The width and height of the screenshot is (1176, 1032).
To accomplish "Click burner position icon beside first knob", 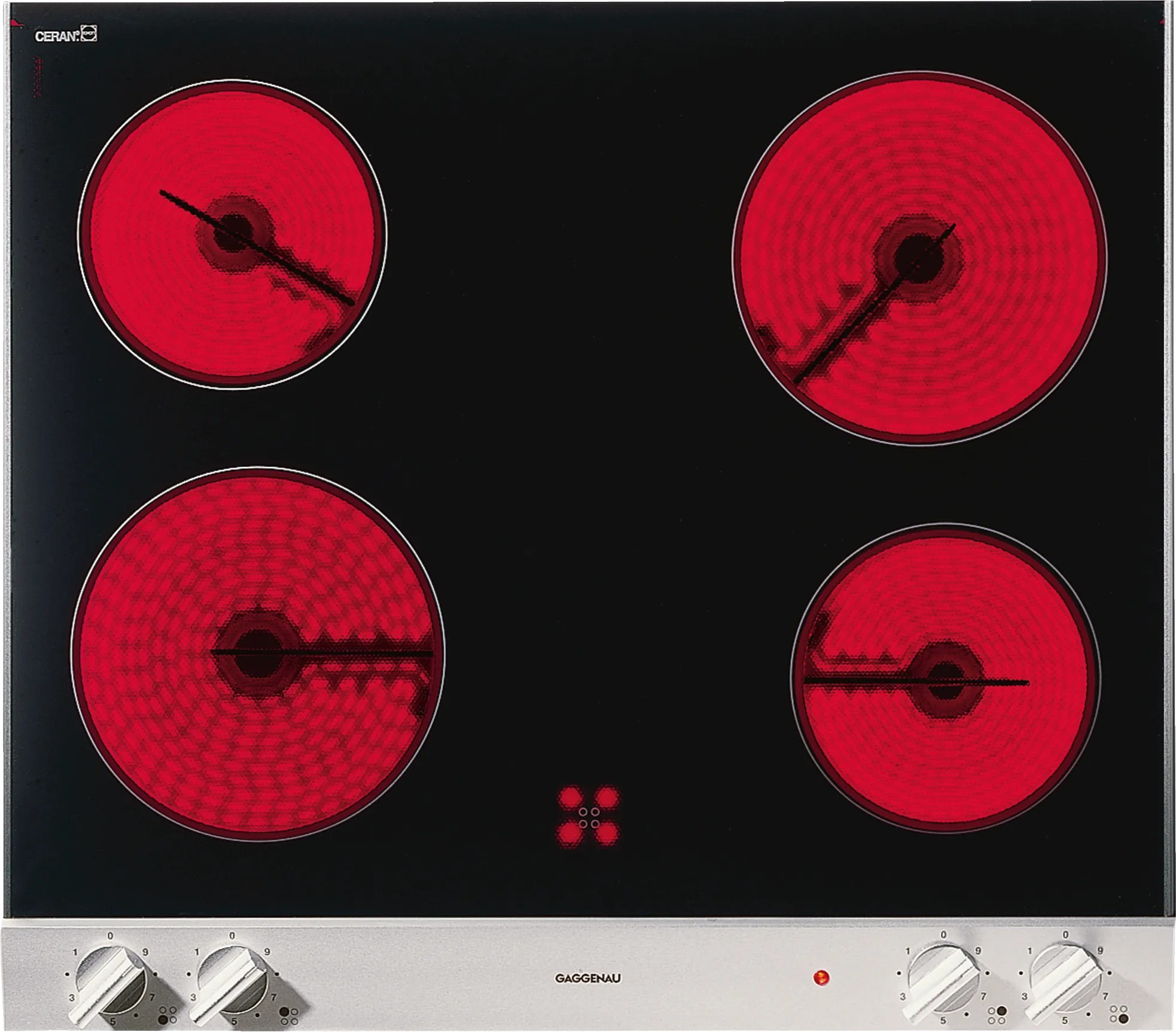I will click(x=167, y=1015).
